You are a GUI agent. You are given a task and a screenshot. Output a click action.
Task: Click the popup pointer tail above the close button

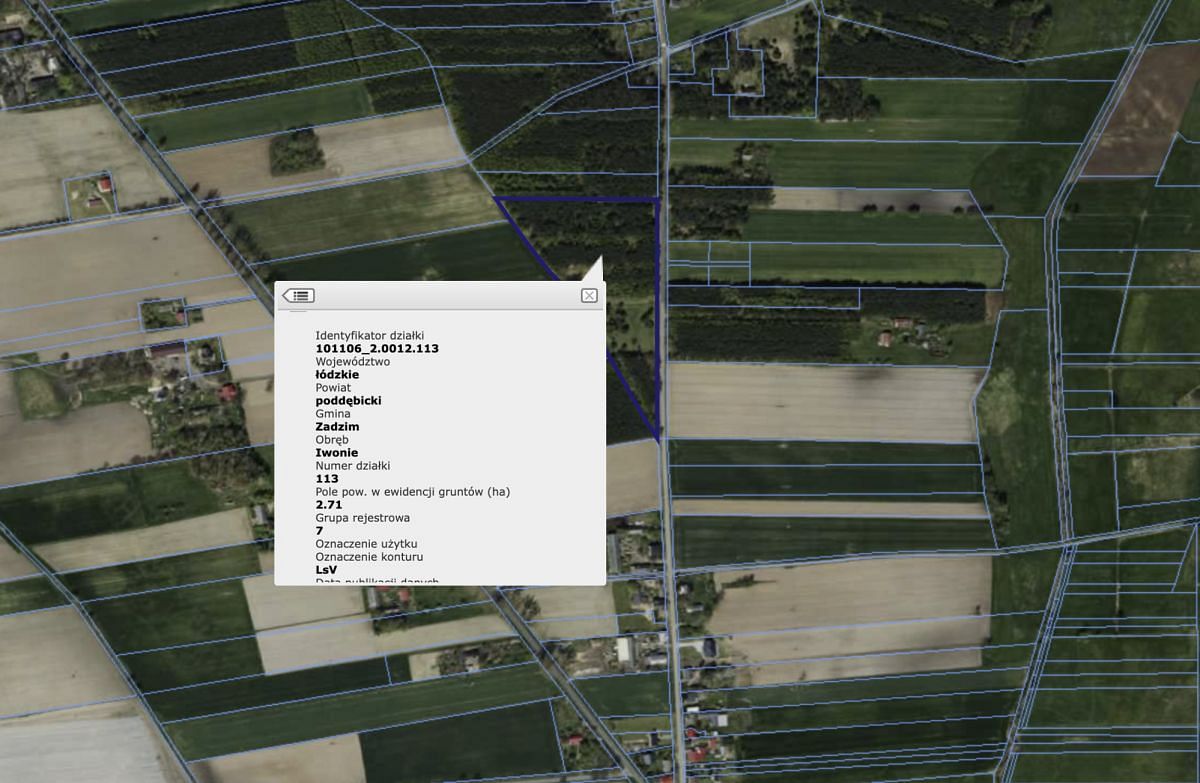pyautogui.click(x=594, y=271)
